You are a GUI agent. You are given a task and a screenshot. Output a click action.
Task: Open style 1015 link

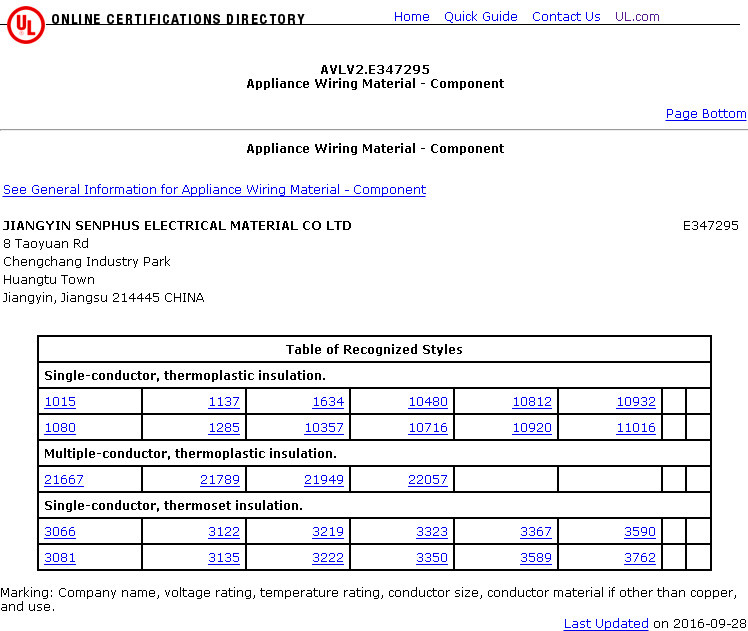coord(60,402)
